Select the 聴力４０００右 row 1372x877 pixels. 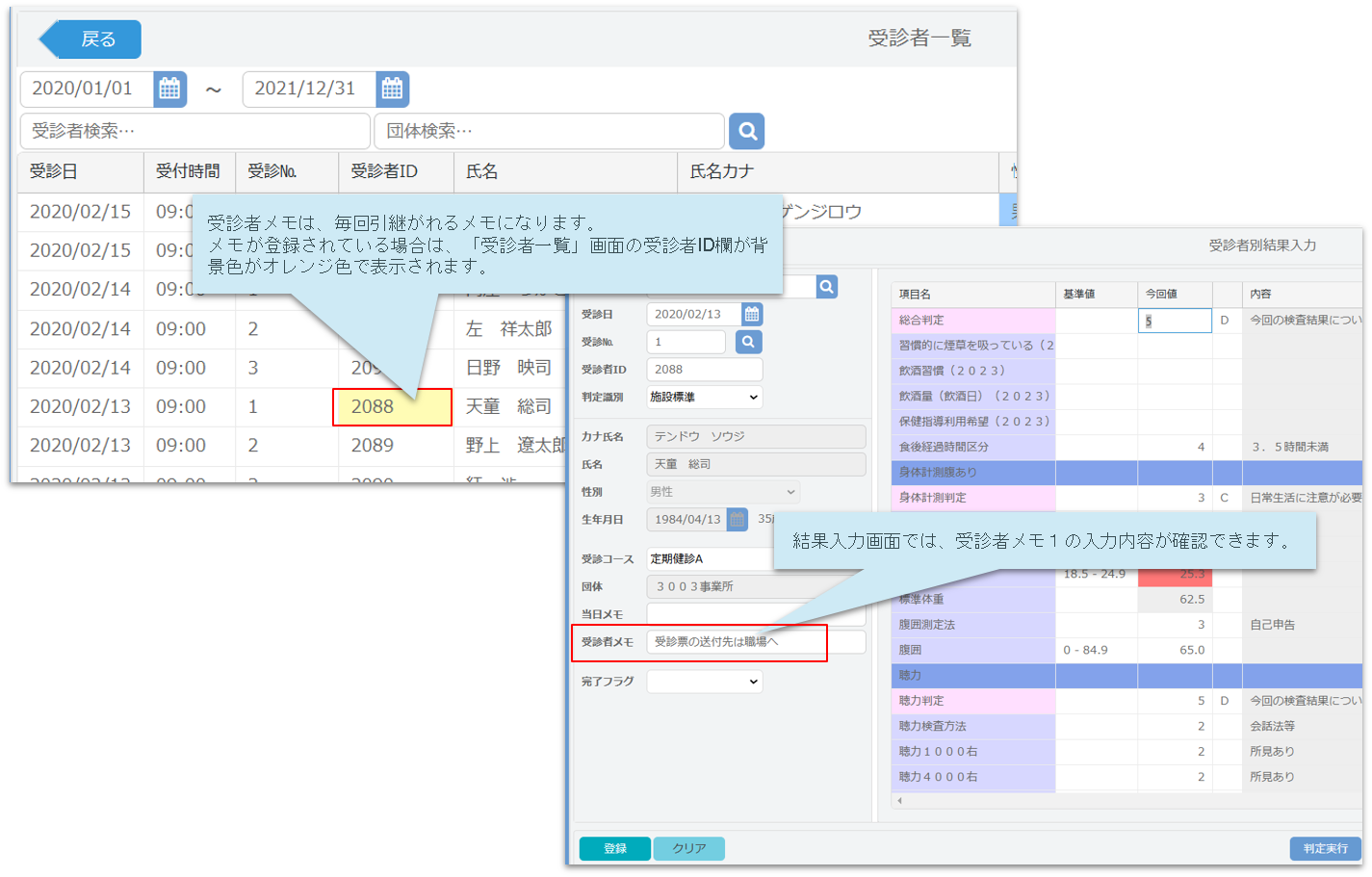1126,777
